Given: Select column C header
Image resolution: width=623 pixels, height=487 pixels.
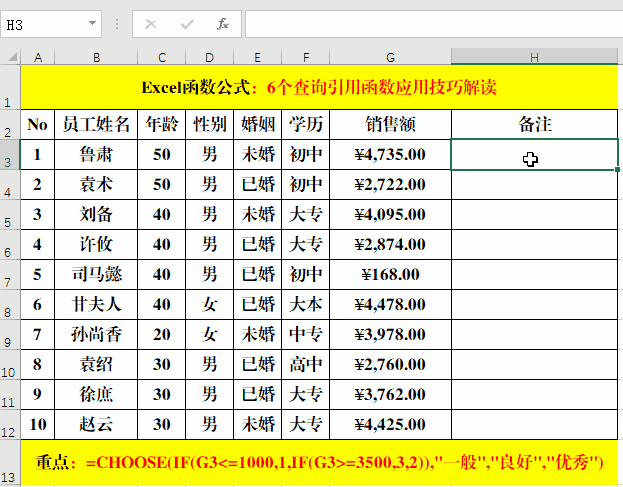Looking at the screenshot, I should click(162, 57).
